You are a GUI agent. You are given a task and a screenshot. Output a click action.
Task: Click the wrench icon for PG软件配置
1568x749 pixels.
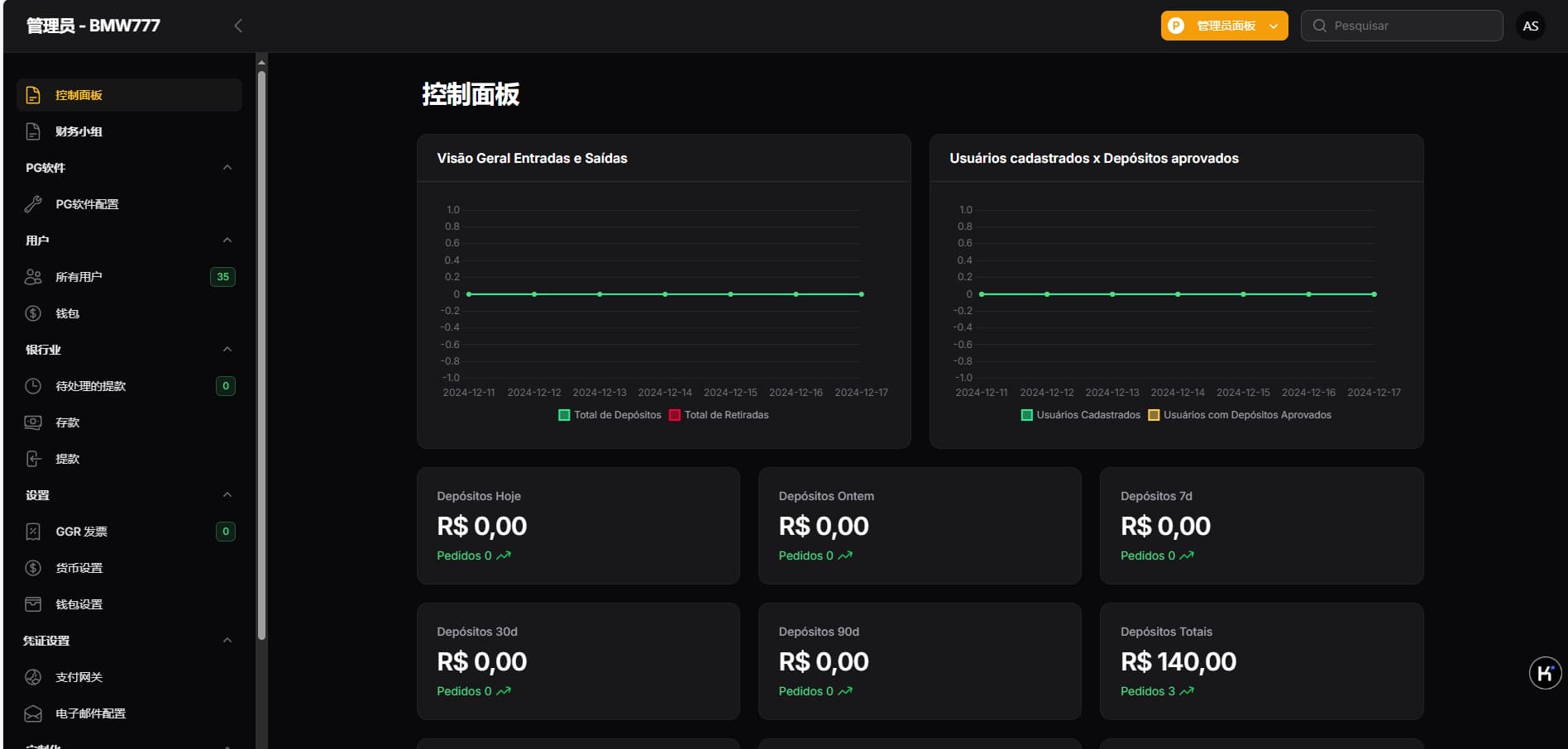(x=33, y=204)
